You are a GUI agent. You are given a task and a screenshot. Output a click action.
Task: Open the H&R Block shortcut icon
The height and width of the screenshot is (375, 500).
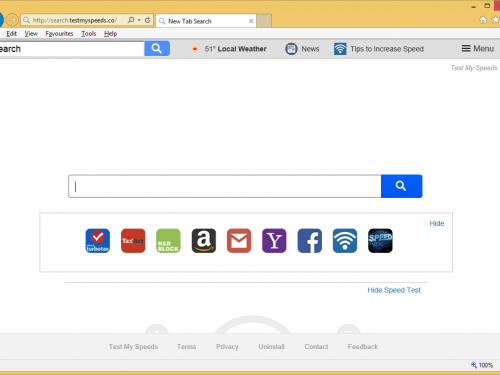[168, 241]
